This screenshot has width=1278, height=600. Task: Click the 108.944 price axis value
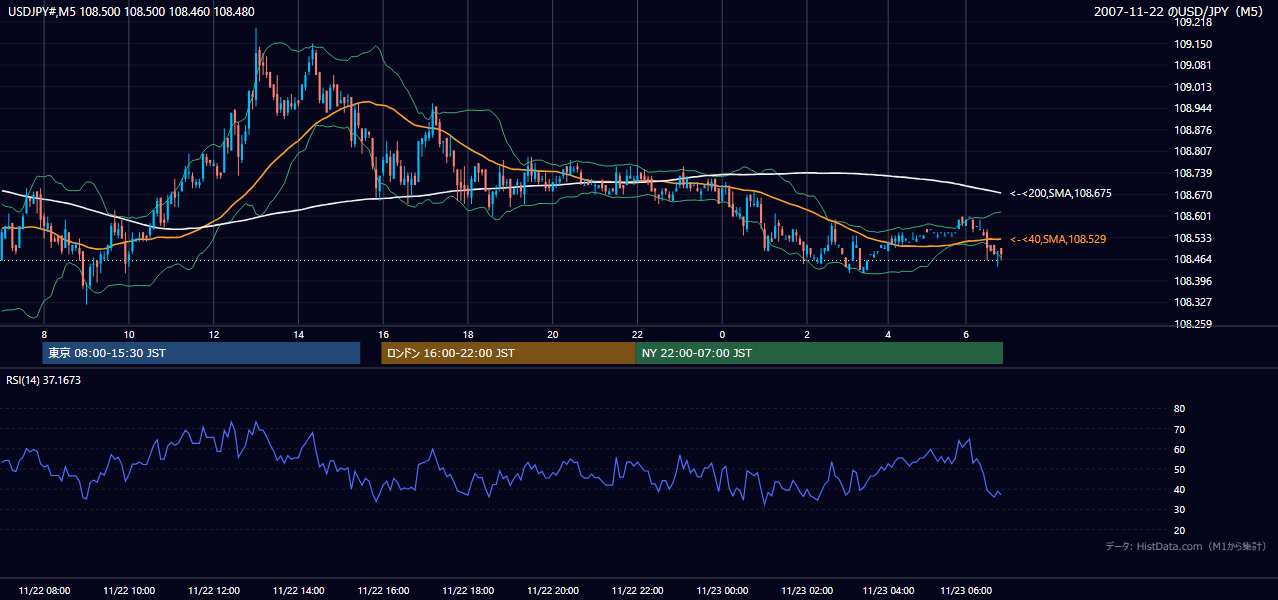[x=1192, y=108]
